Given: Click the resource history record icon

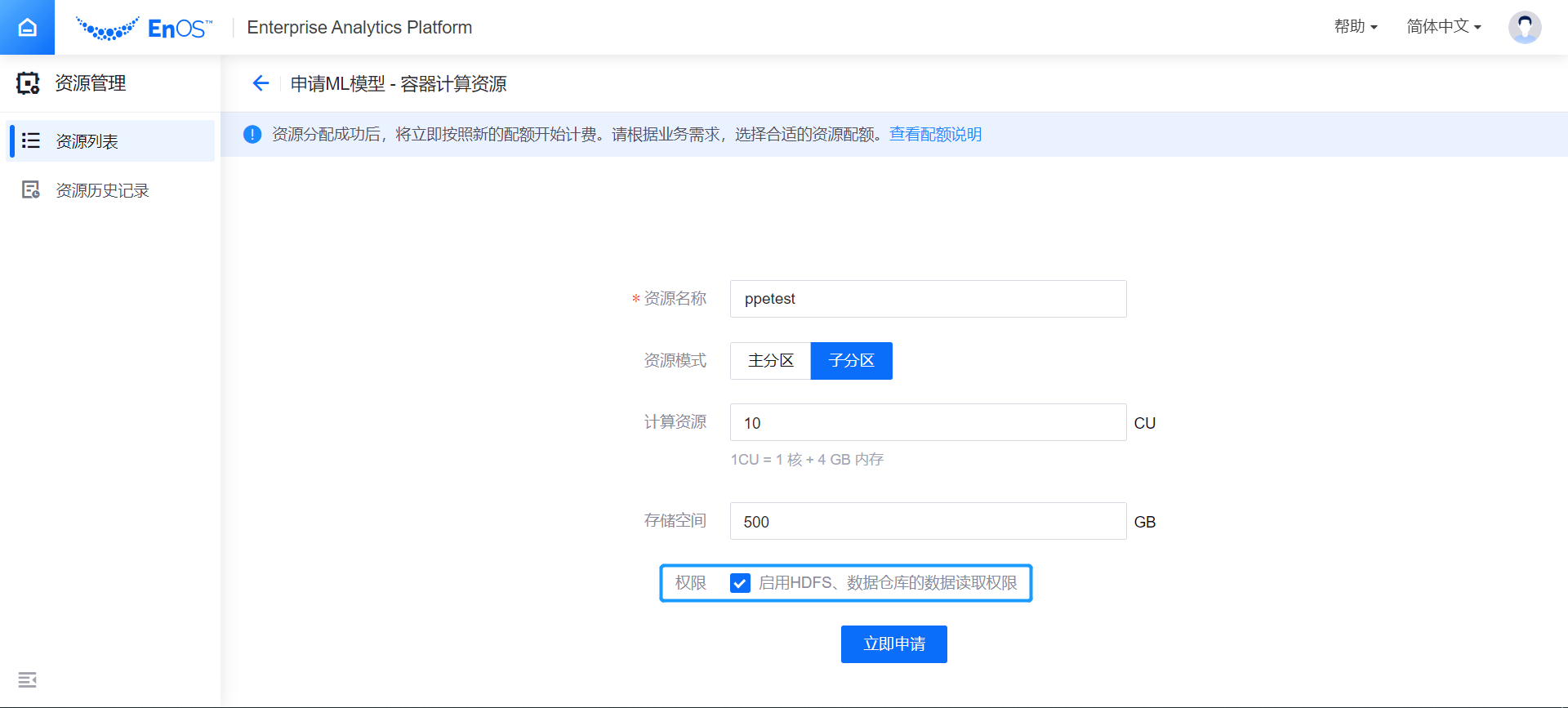Looking at the screenshot, I should click(x=31, y=190).
